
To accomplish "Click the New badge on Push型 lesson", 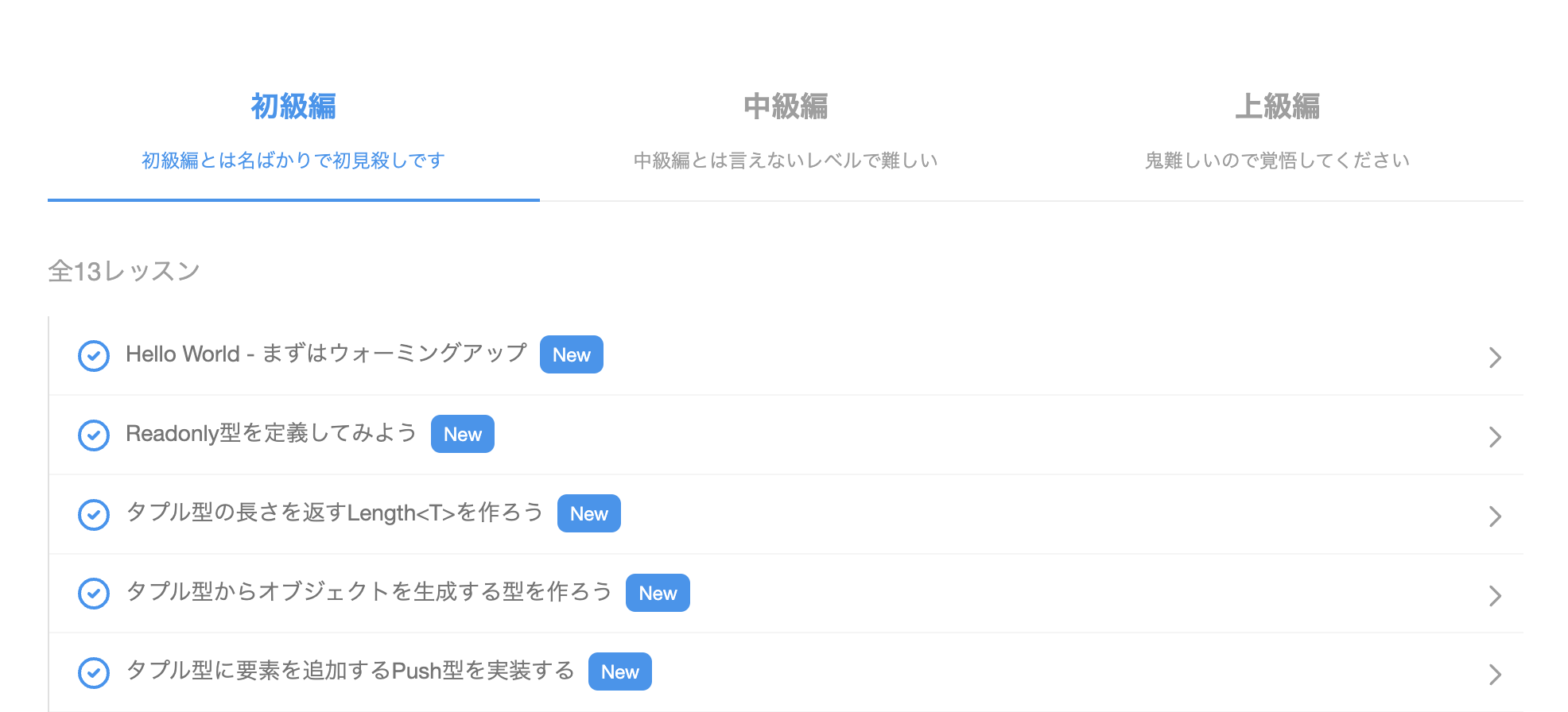I will (620, 671).
